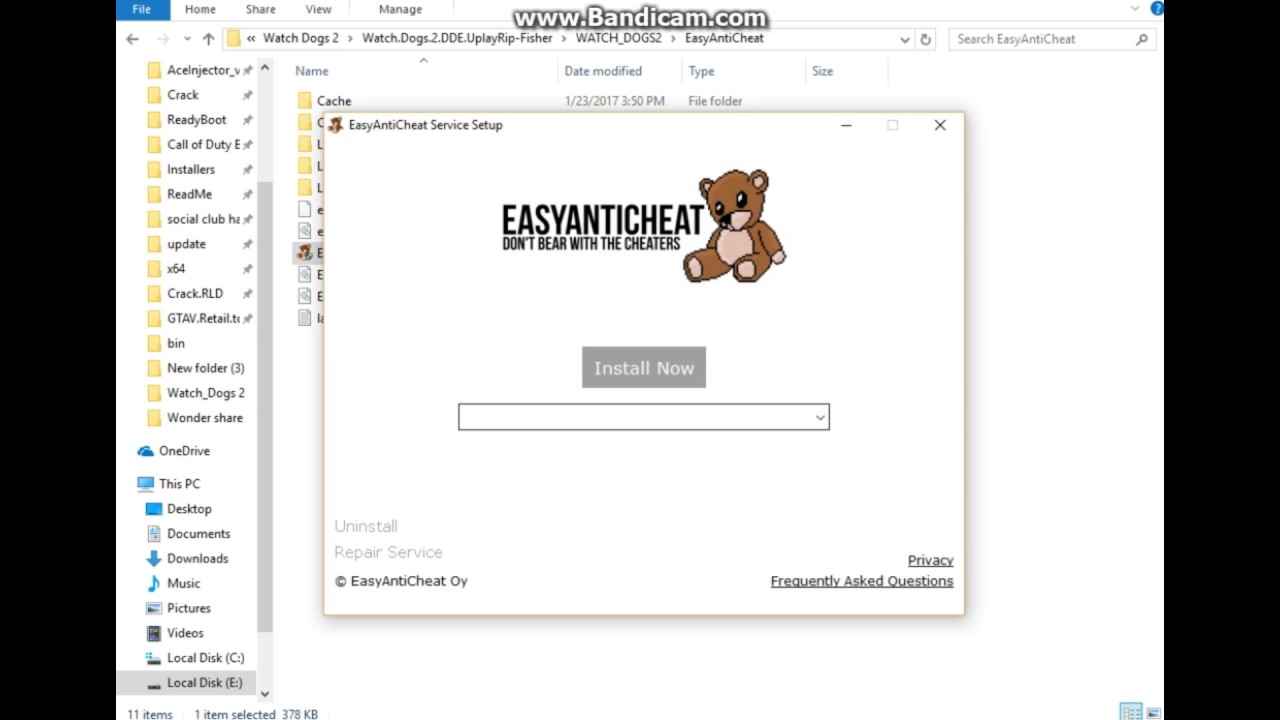Click the search magnifier icon
1280x720 pixels.
(1142, 39)
